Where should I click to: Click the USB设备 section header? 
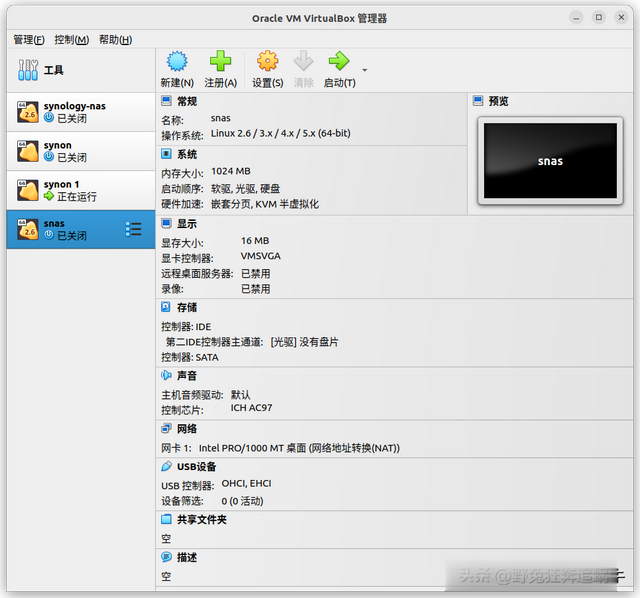click(196, 467)
